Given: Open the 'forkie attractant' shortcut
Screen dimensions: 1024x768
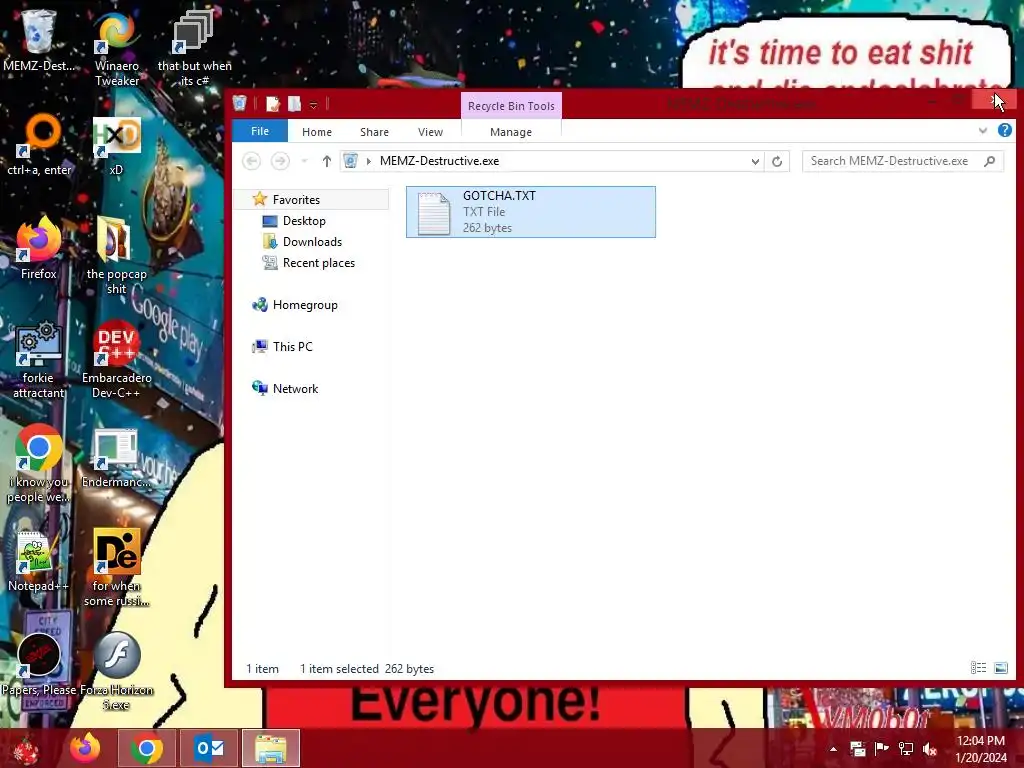Looking at the screenshot, I should point(39,359).
